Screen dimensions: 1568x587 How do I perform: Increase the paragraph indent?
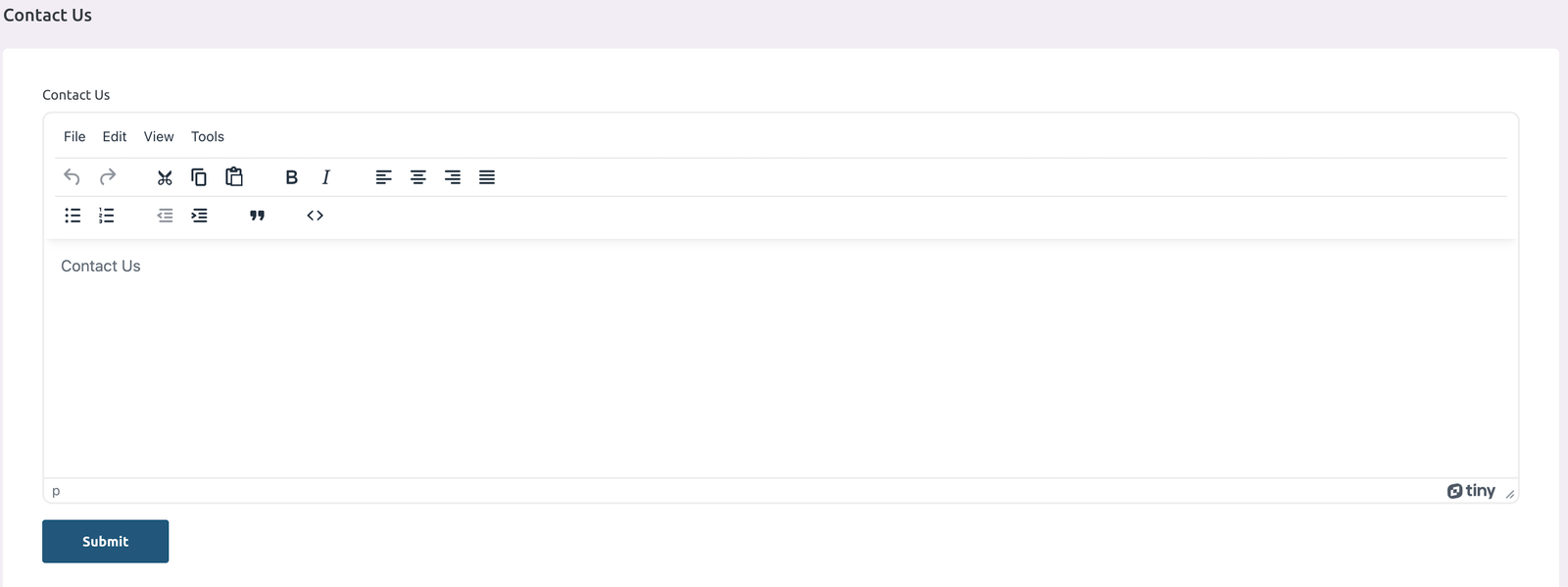click(x=200, y=216)
